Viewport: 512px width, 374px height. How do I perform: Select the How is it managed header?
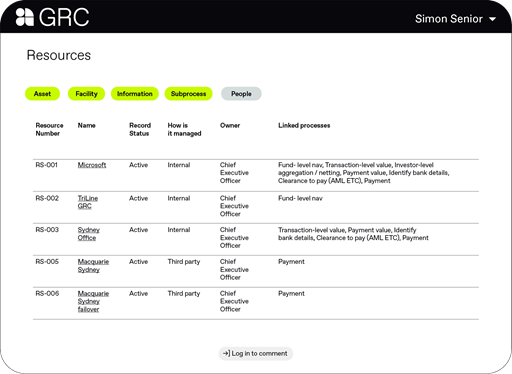pyautogui.click(x=184, y=129)
